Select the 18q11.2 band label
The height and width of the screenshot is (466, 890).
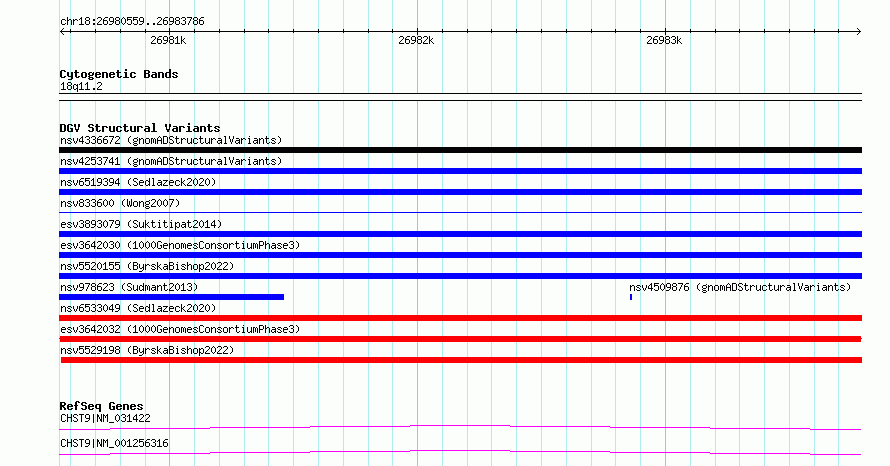pos(81,86)
